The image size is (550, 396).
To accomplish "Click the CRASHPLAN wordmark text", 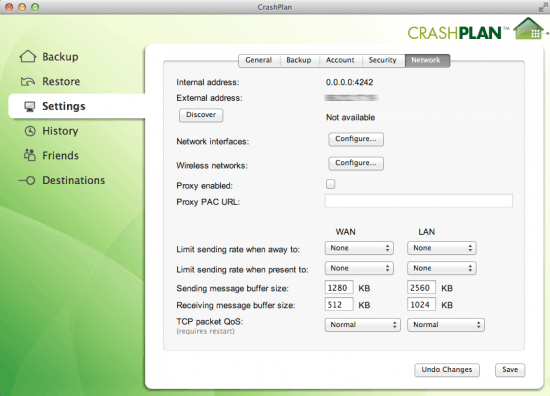I will pyautogui.click(x=455, y=33).
